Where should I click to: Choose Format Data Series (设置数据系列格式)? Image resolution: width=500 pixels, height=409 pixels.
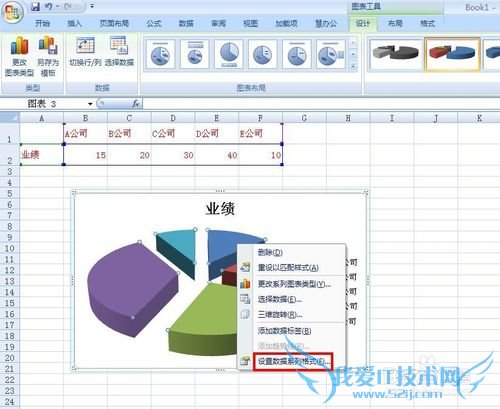[x=292, y=361]
